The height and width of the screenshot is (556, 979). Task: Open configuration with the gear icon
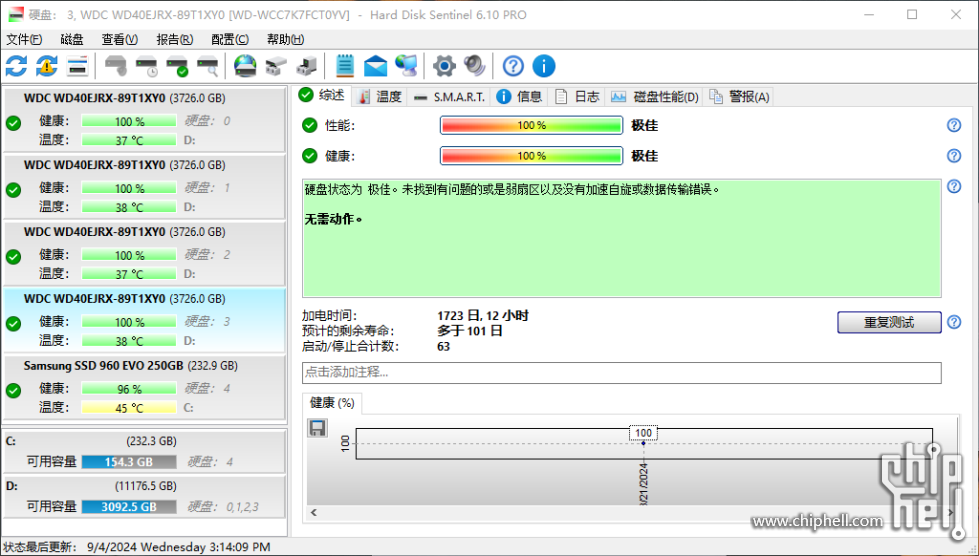pos(444,66)
